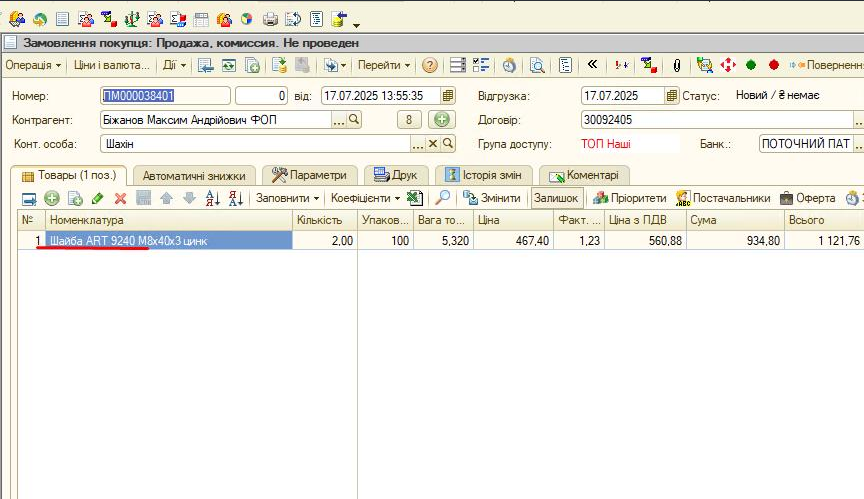Click the red circle status icon
864x499 pixels.
click(x=774, y=65)
